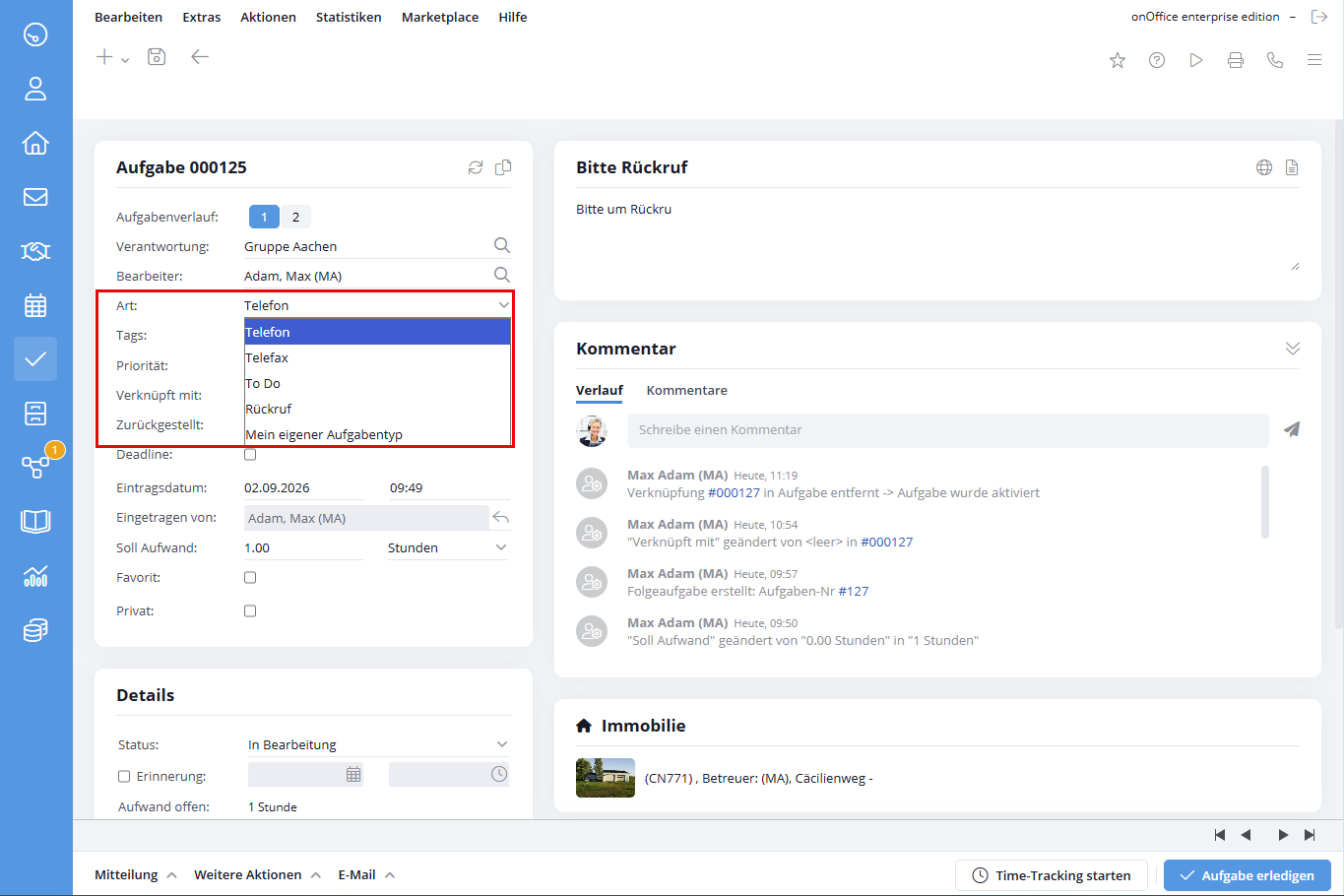1344x896 pixels.
Task: Expand the Weitere Aktionen menu at the bottom
Action: (x=258, y=874)
